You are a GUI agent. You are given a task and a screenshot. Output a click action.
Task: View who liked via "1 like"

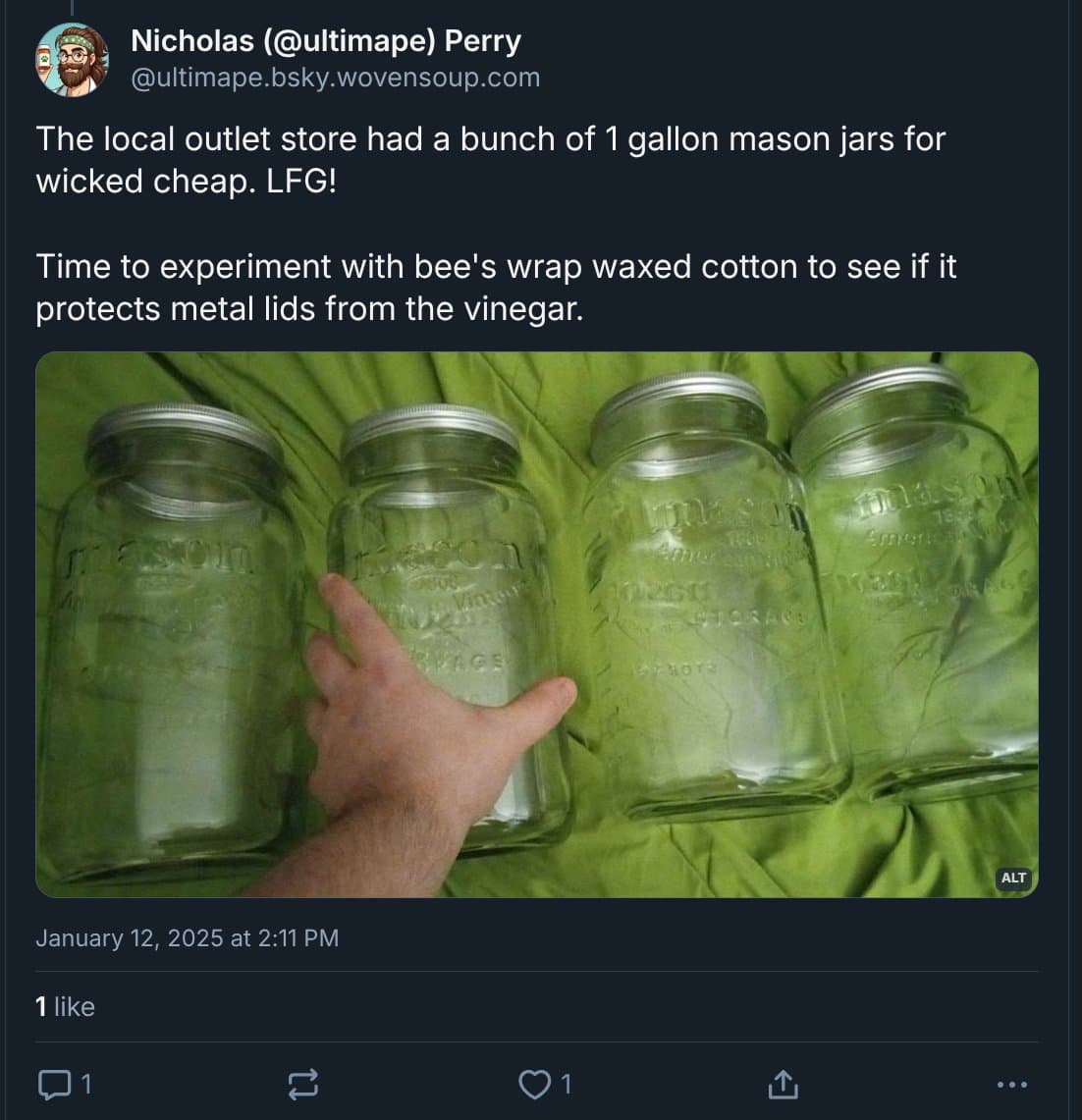(x=65, y=1006)
